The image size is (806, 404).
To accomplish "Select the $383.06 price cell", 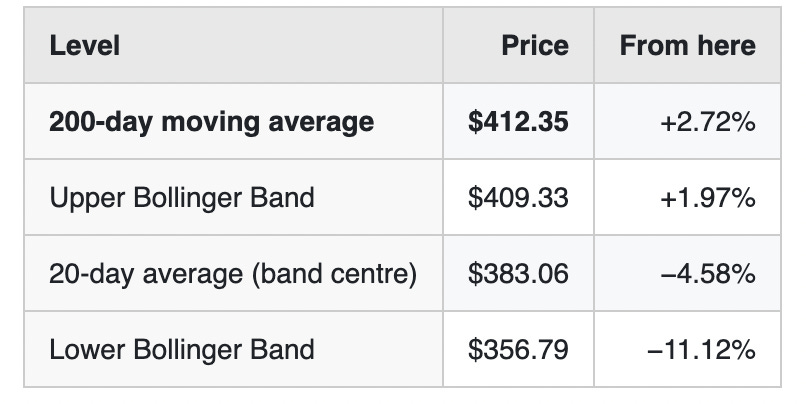I will (x=518, y=274).
